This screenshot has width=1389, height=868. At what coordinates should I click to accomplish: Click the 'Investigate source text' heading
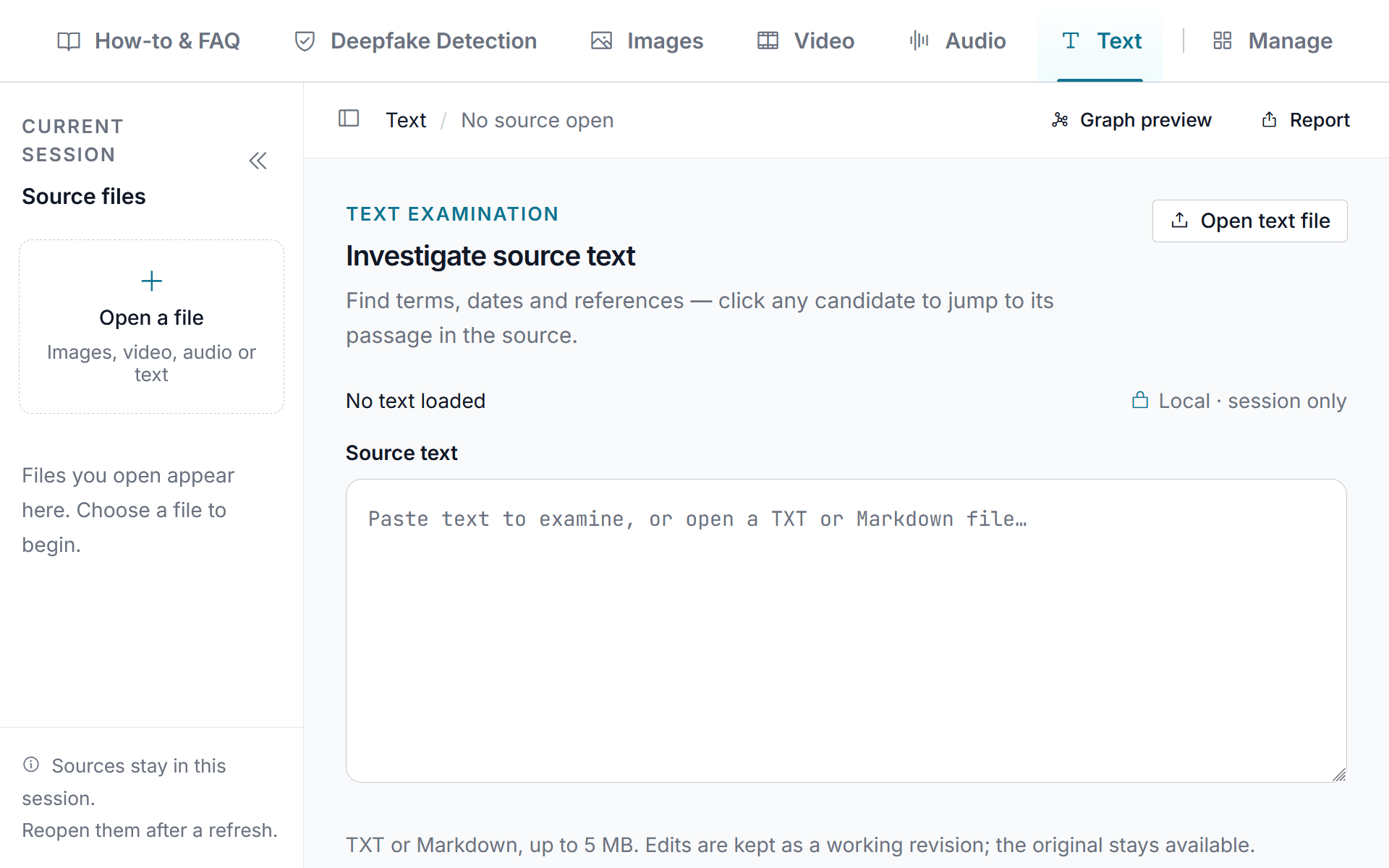click(490, 256)
